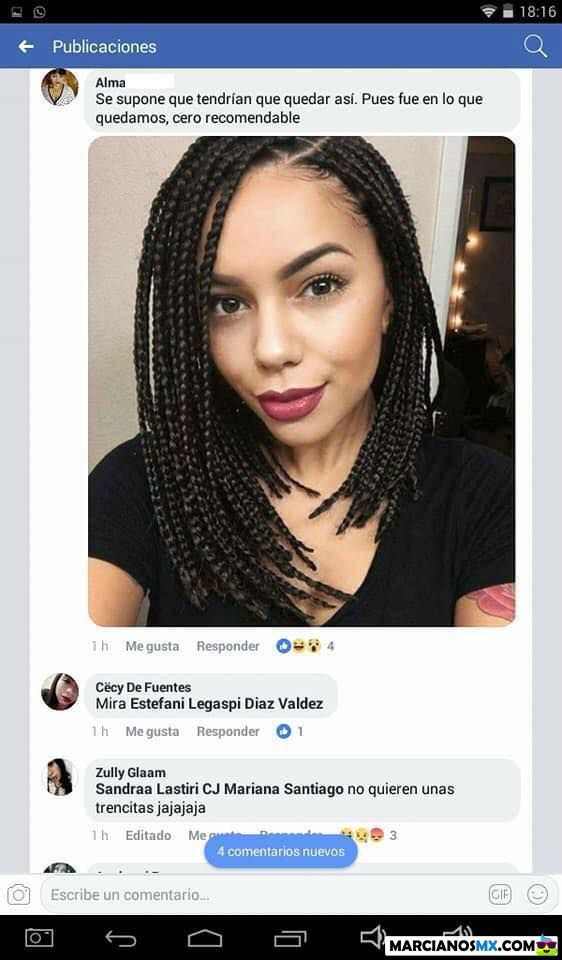Tap the screenshot camera icon in navigation bar
This screenshot has height=960, width=562.
click(39, 938)
